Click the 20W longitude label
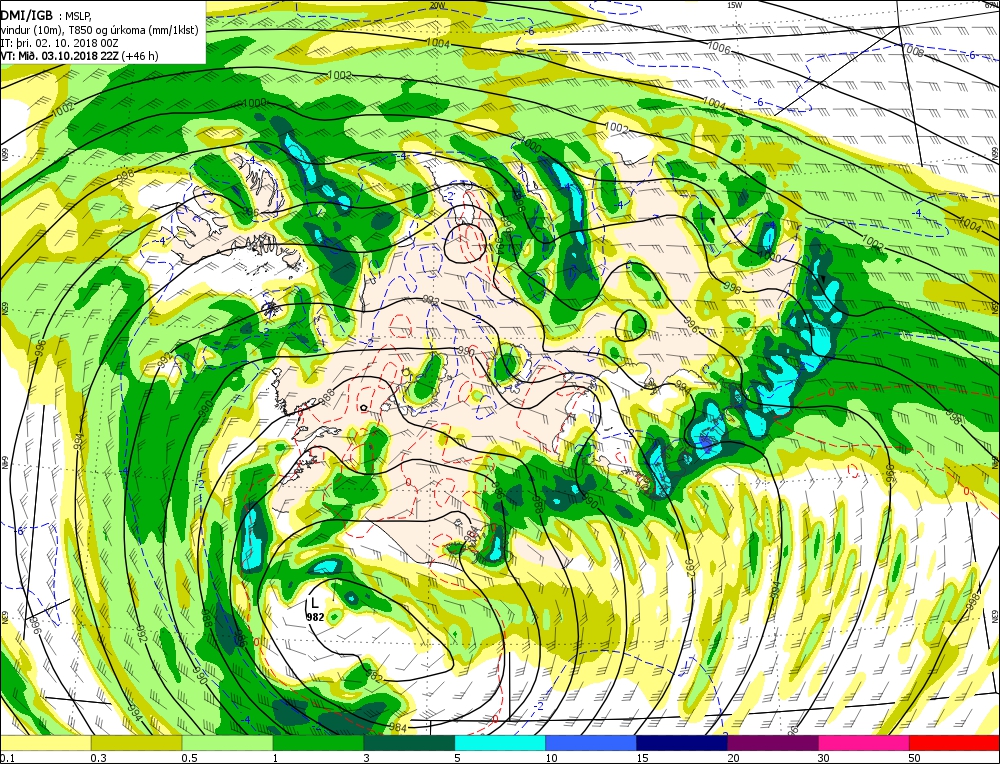Image resolution: width=1000 pixels, height=764 pixels. (x=437, y=5)
